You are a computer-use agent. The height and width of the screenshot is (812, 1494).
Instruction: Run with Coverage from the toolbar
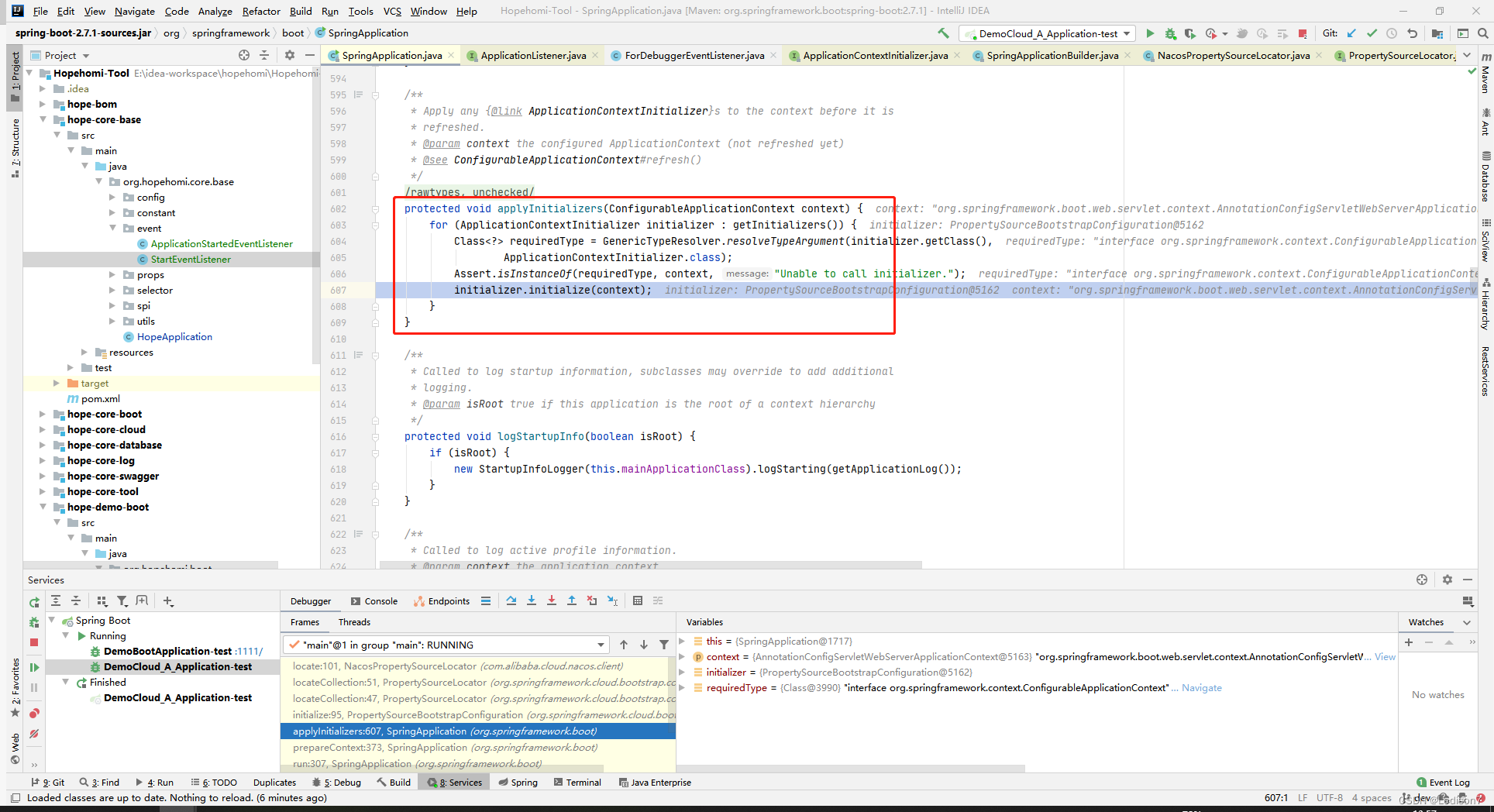(x=1190, y=33)
